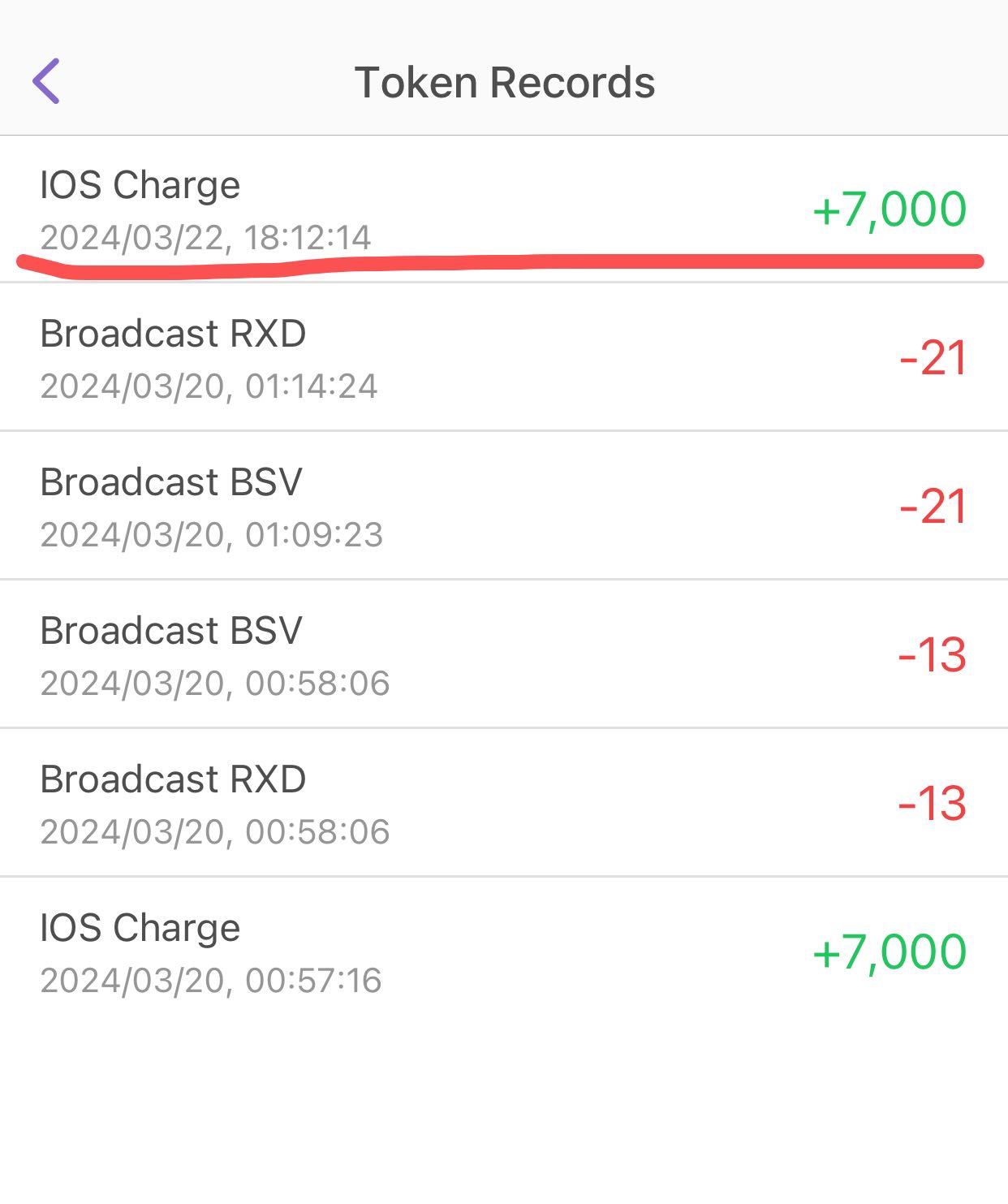Open the IOS Charge record at 00:57:16
The image size is (1008, 1204).
click(x=140, y=928)
